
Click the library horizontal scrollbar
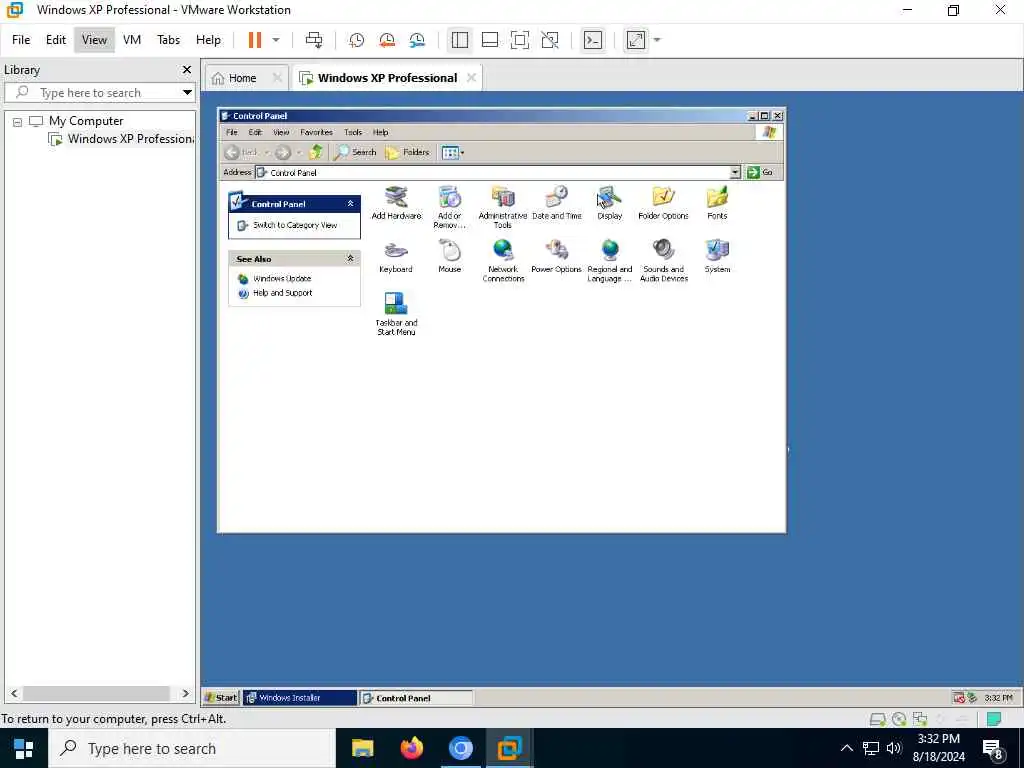click(x=99, y=694)
